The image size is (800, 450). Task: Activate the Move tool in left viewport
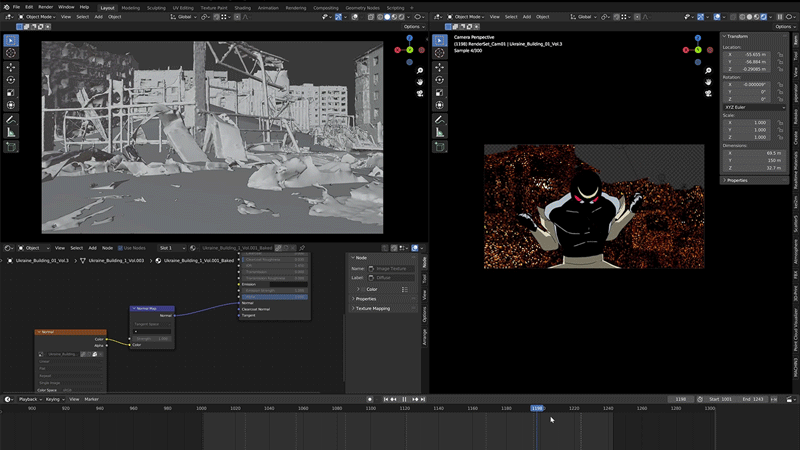(x=11, y=67)
